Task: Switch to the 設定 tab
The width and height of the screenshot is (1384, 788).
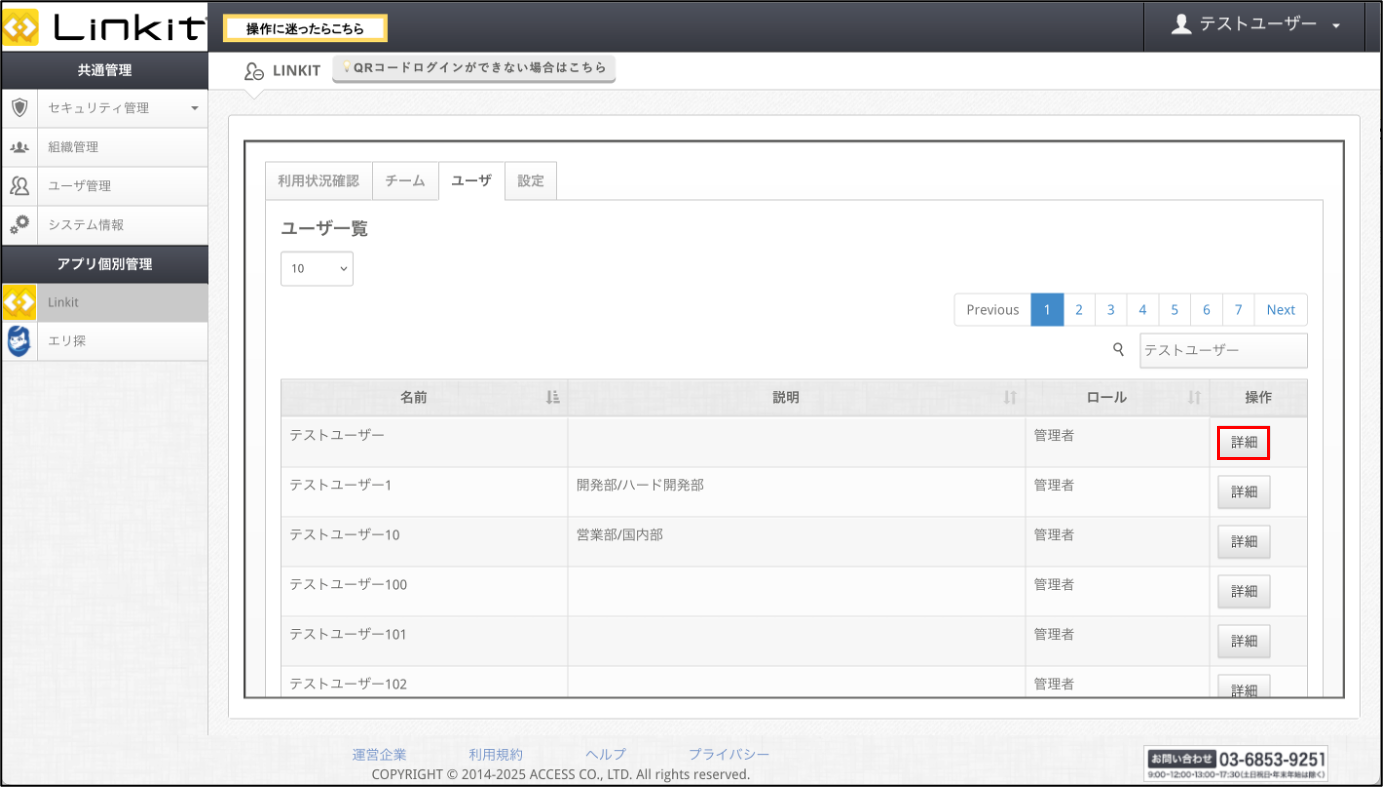Action: pyautogui.click(x=530, y=181)
